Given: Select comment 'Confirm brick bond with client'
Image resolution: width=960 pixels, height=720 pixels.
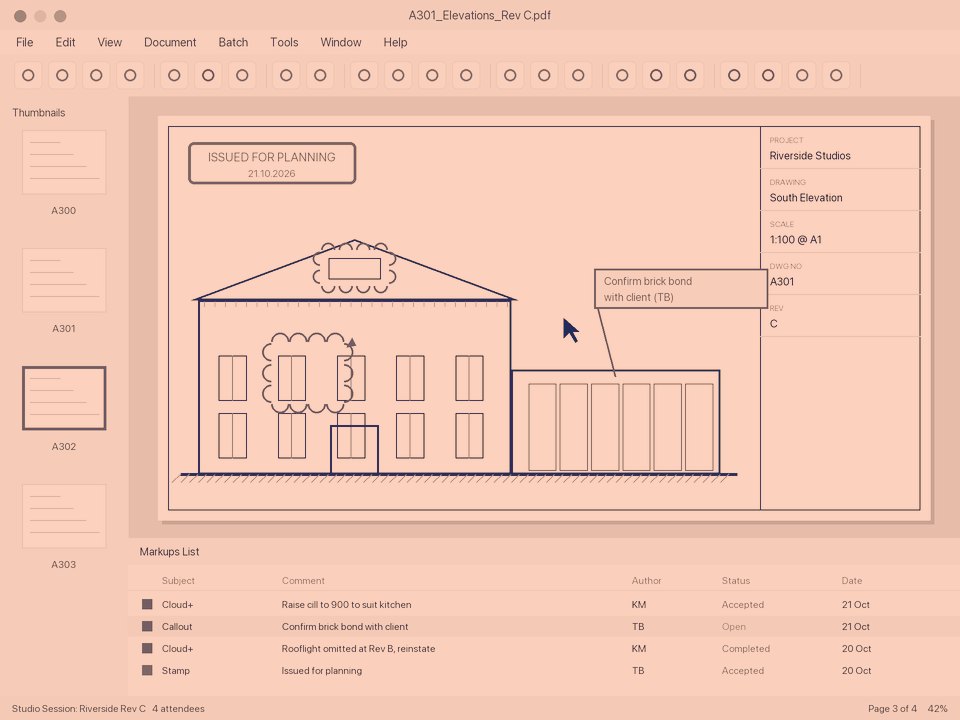Looking at the screenshot, I should click(345, 626).
